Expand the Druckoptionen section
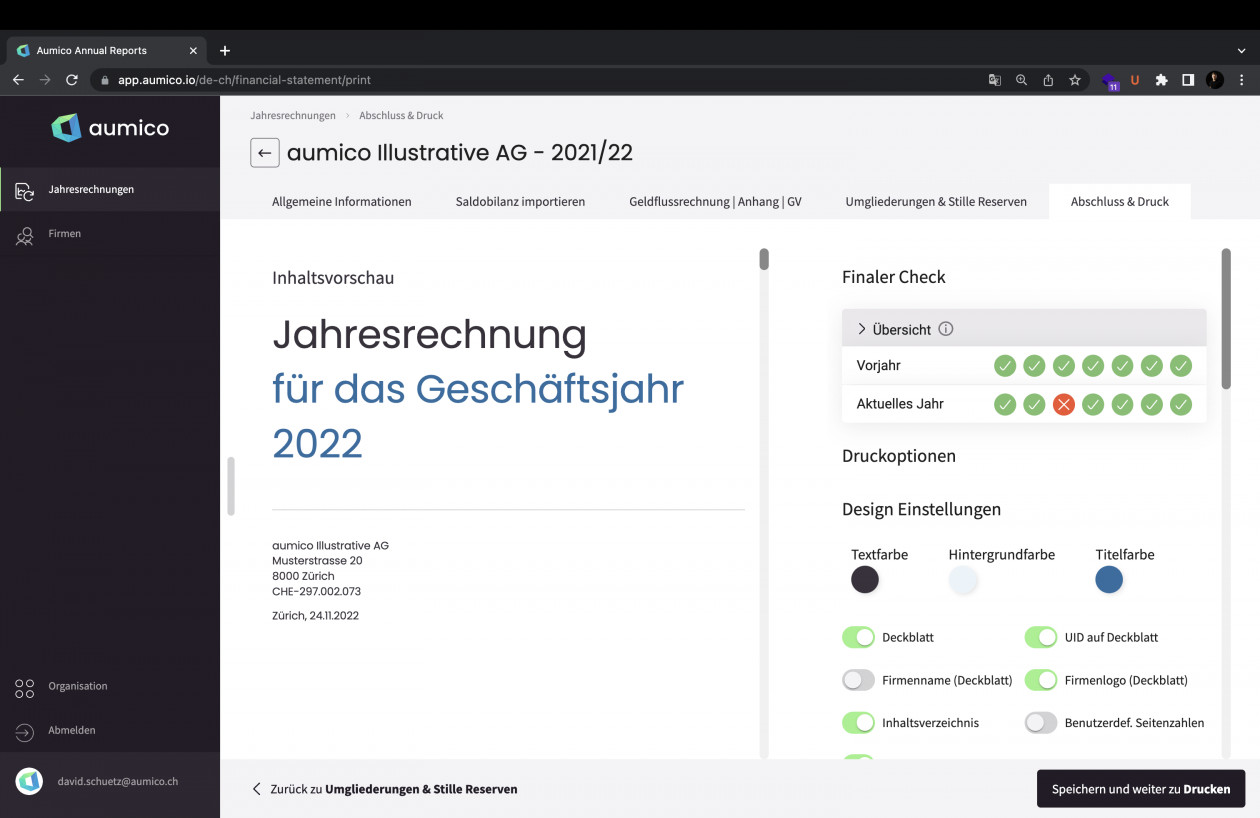 (x=898, y=456)
